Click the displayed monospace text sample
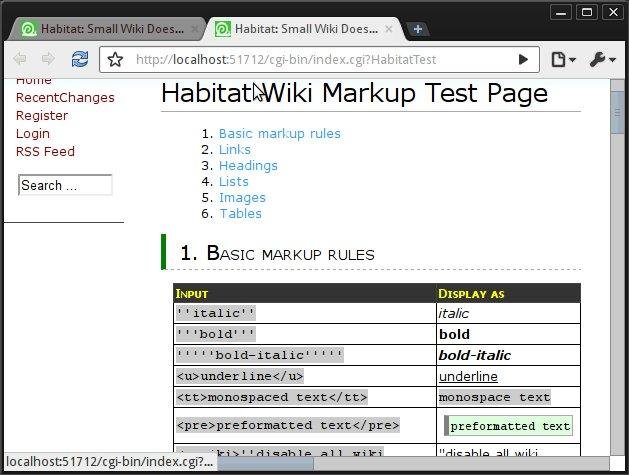The height and width of the screenshot is (475, 629). pyautogui.click(x=495, y=397)
